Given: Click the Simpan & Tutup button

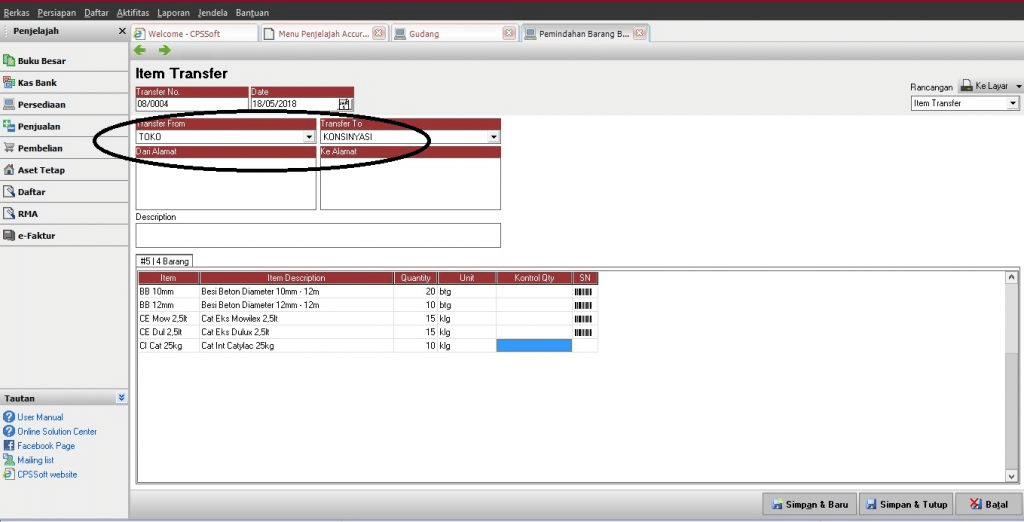Looking at the screenshot, I should [x=906, y=504].
